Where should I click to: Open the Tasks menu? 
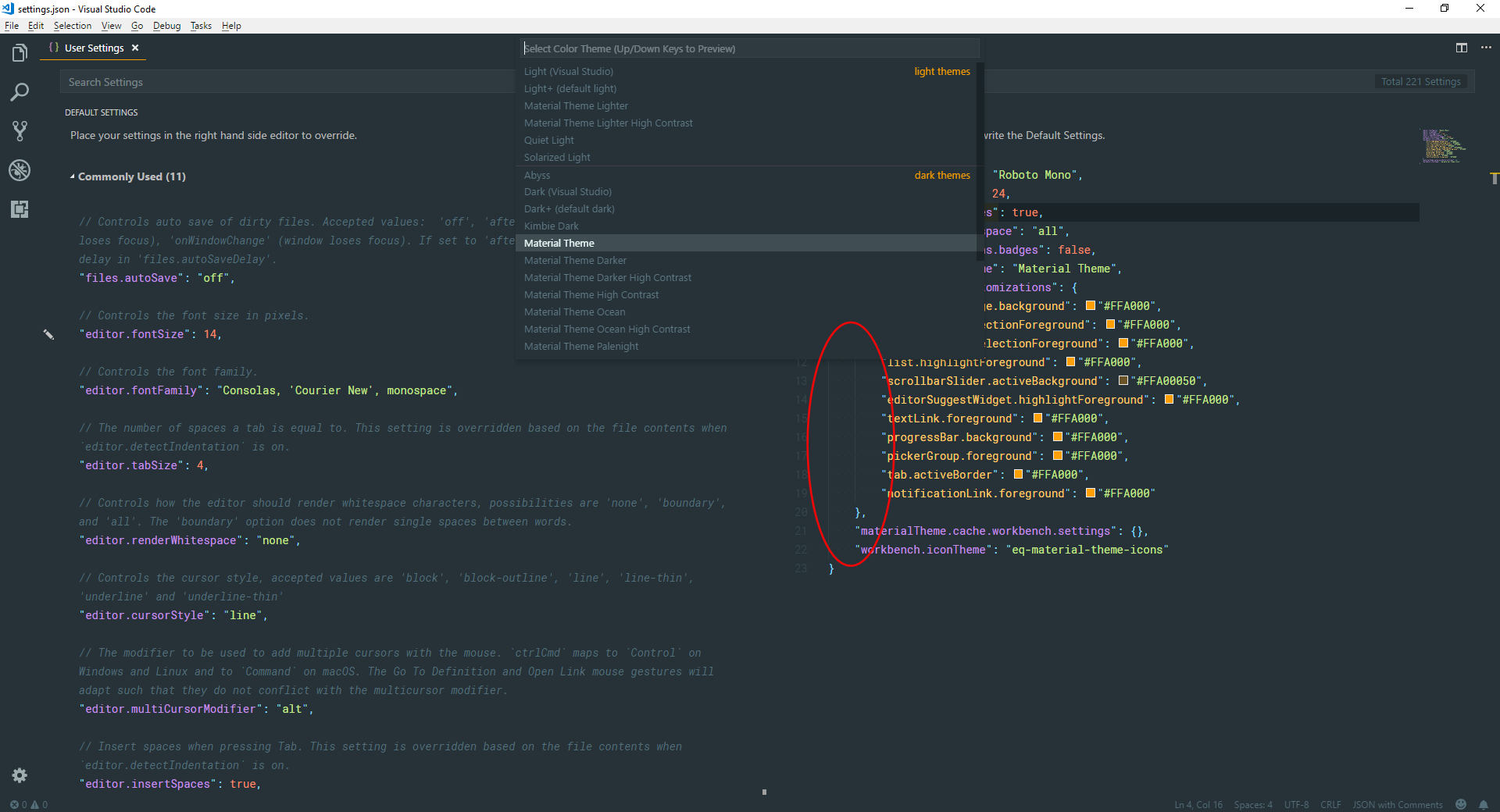[202, 26]
